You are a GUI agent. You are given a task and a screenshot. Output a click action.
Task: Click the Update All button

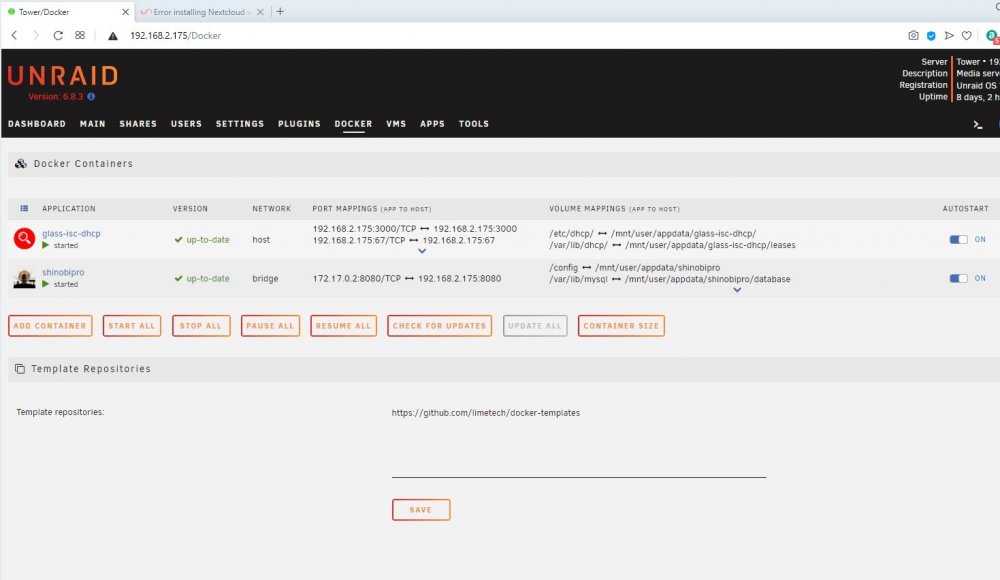(535, 325)
